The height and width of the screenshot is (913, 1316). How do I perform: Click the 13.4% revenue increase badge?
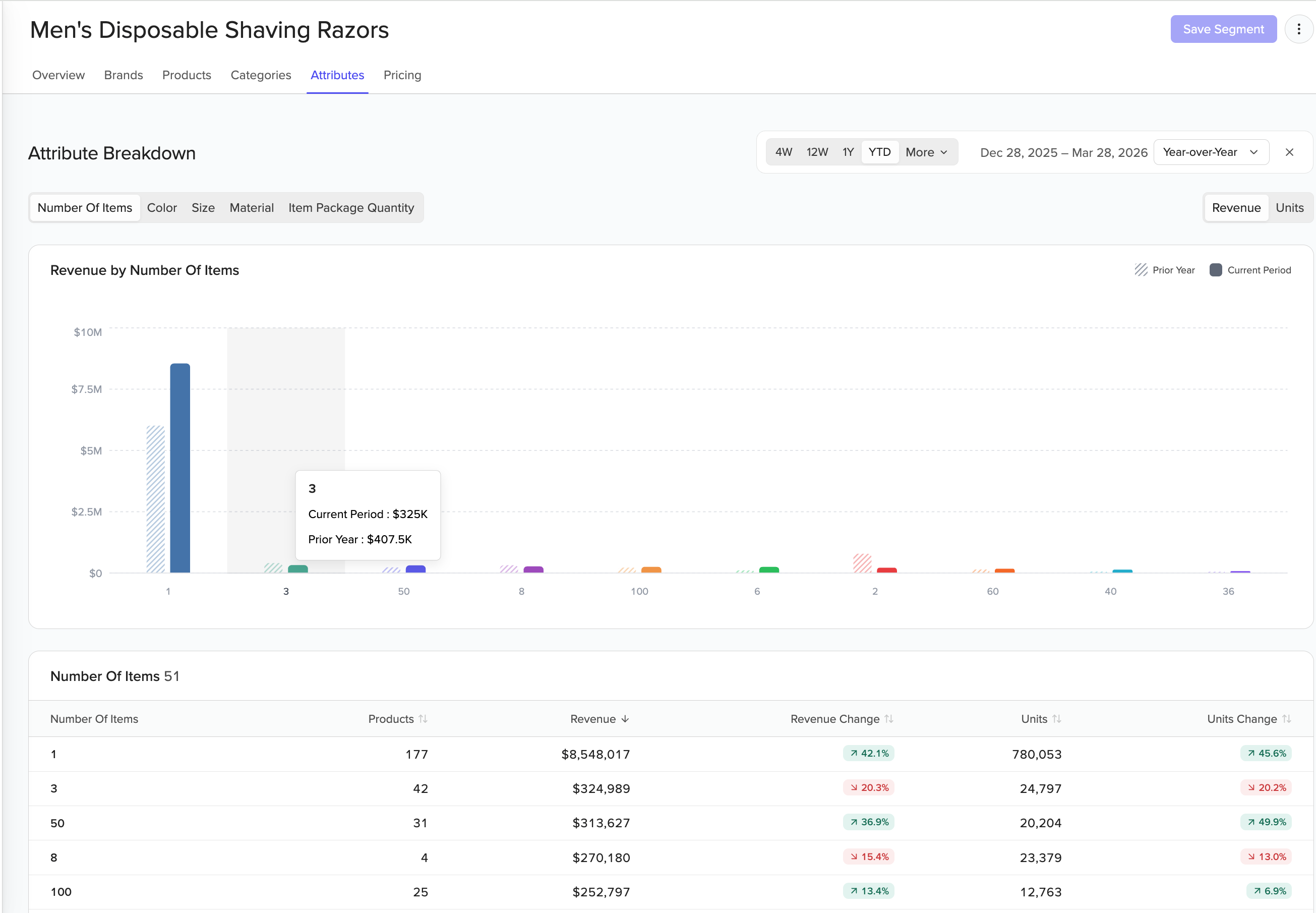tap(868, 891)
